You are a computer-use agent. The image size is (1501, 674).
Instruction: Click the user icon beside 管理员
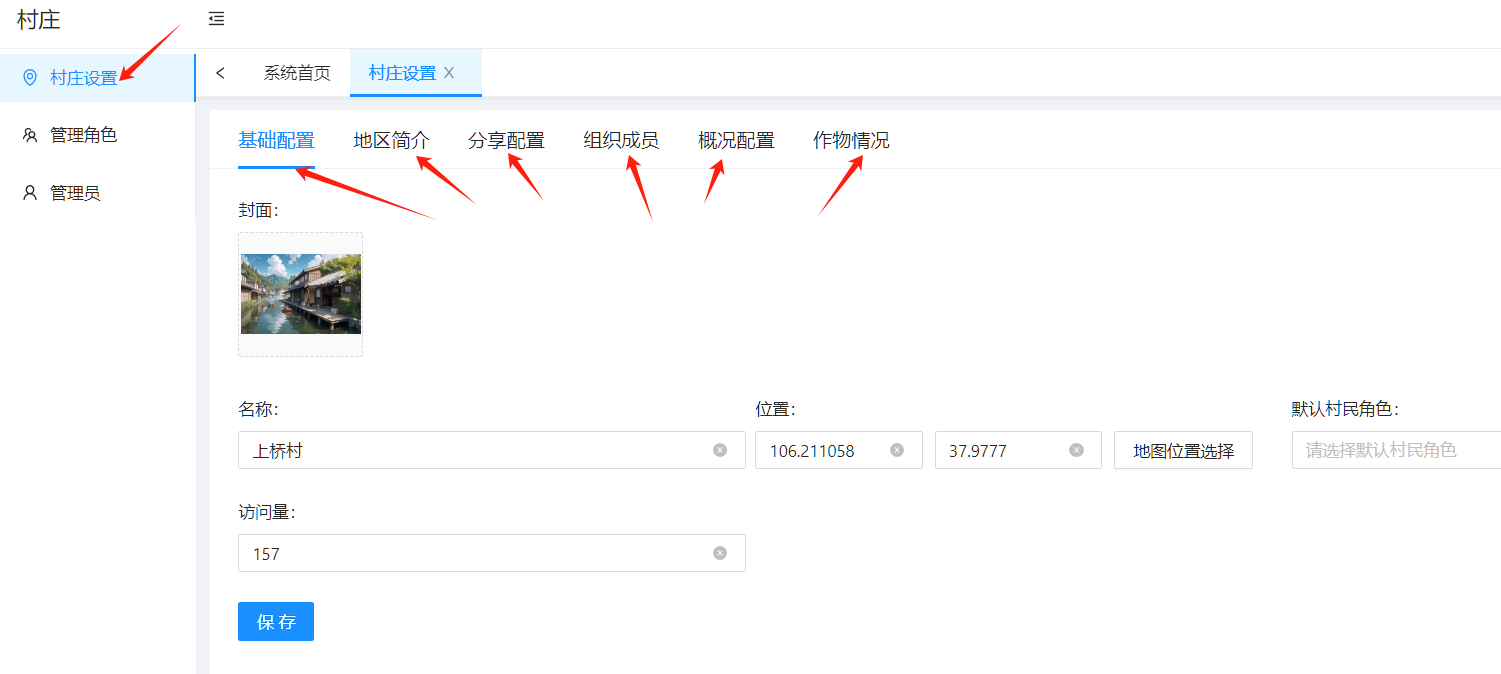pyautogui.click(x=30, y=193)
